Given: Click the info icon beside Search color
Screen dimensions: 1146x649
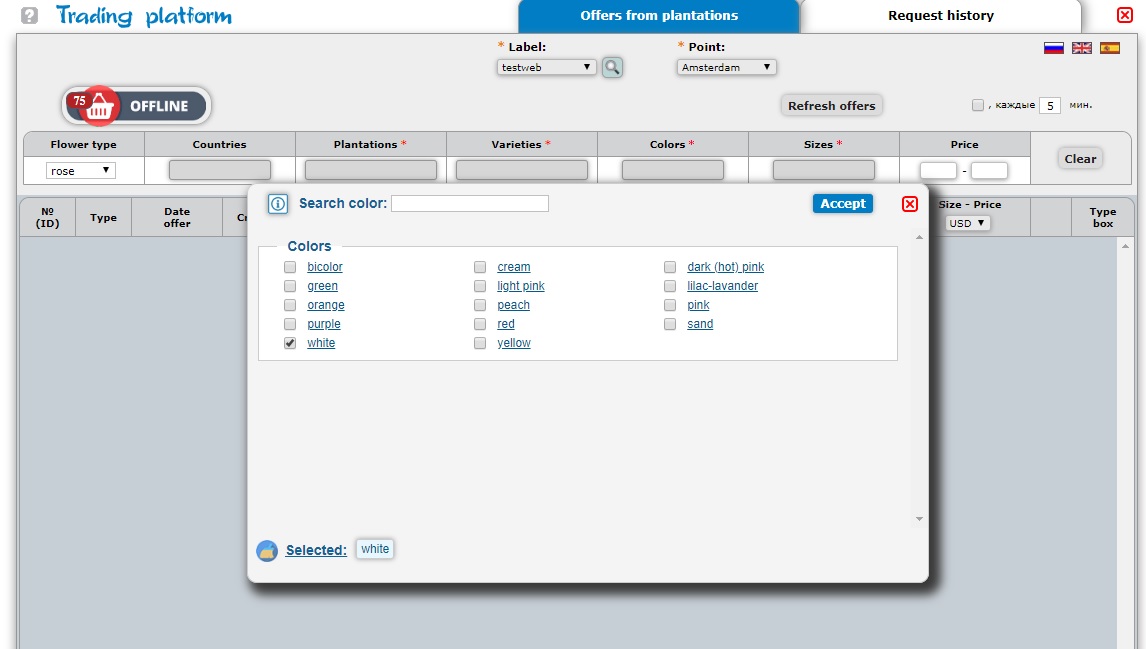Looking at the screenshot, I should tap(278, 204).
